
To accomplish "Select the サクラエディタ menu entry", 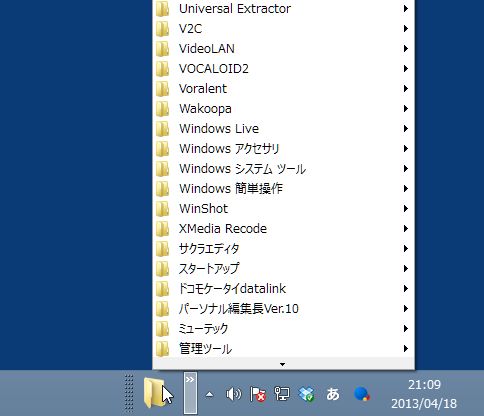I will click(x=283, y=249).
